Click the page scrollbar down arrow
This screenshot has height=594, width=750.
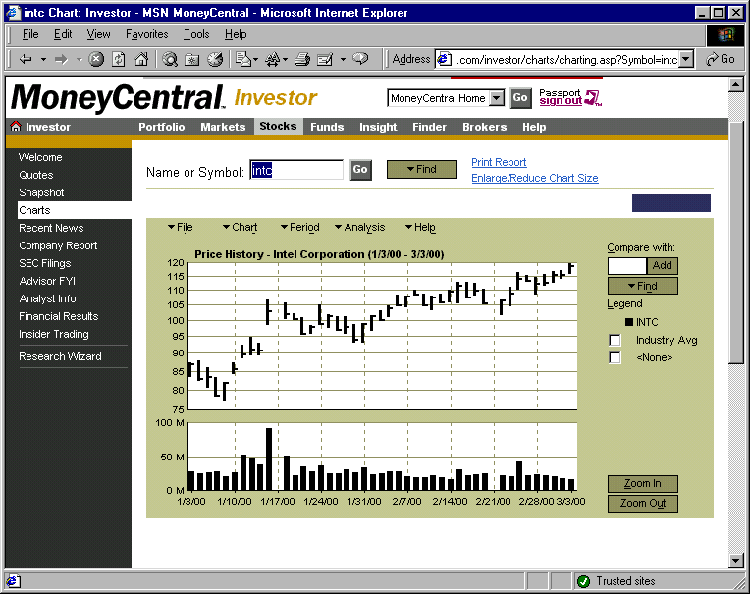pos(735,560)
